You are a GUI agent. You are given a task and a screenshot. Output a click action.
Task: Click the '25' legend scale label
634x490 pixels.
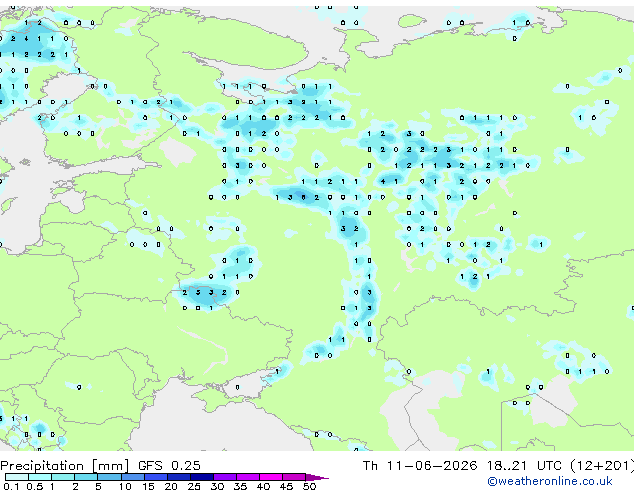tap(194, 486)
